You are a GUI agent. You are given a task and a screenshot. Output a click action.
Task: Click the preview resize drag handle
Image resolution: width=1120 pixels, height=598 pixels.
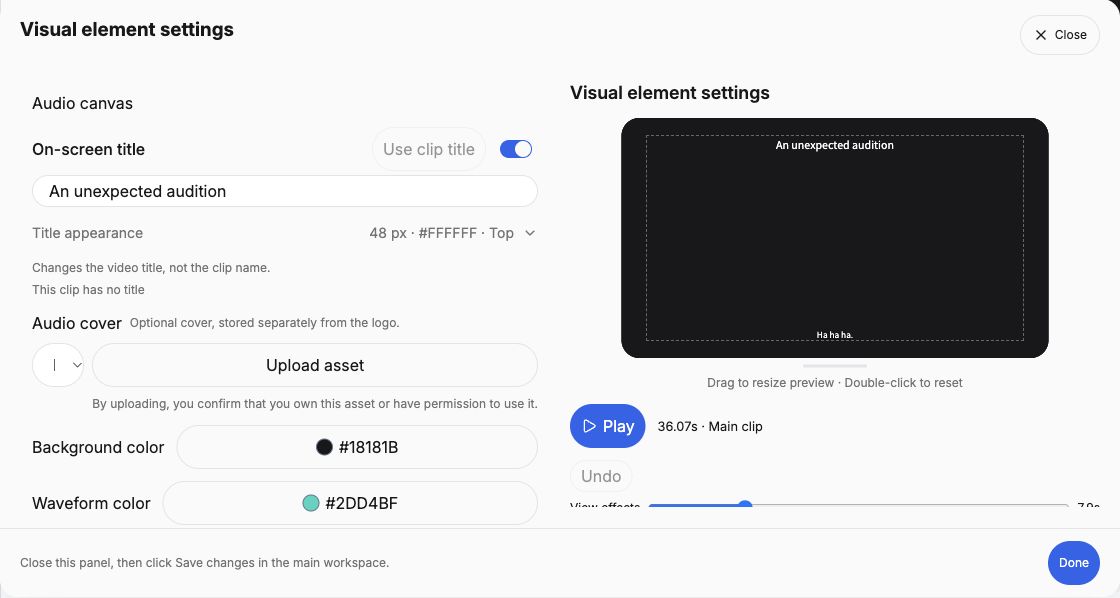[834, 366]
